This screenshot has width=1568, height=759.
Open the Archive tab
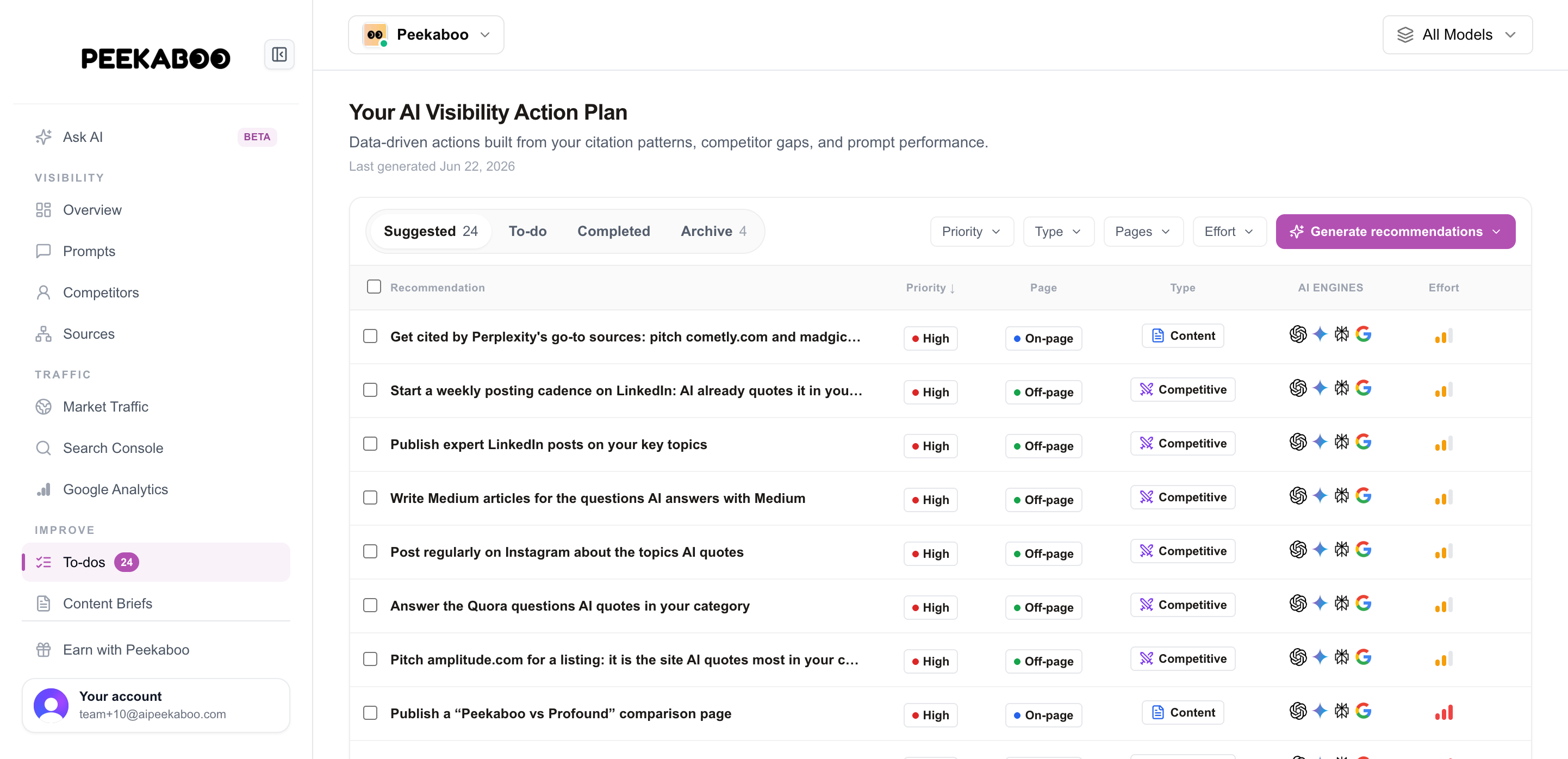click(713, 231)
